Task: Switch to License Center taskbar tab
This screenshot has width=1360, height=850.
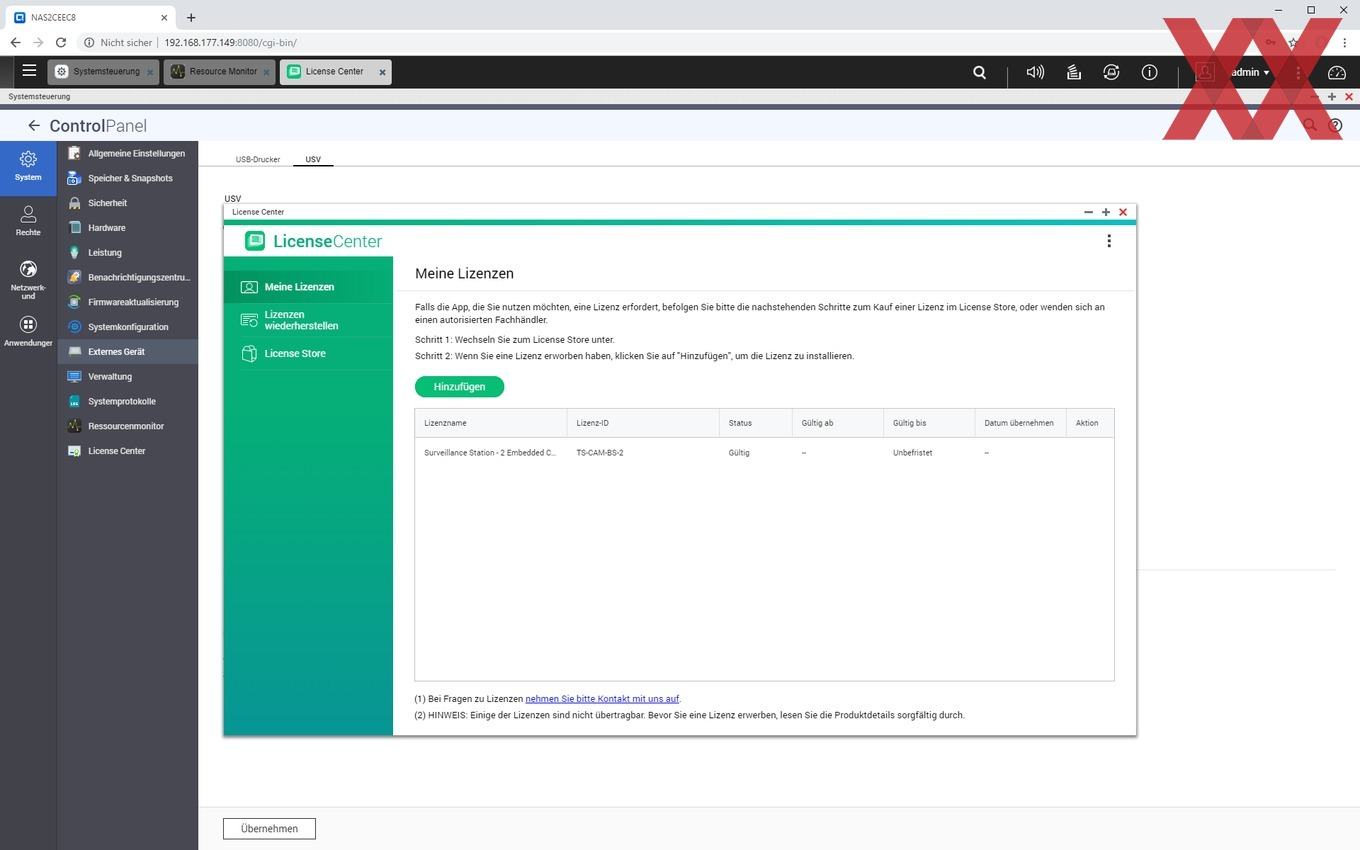Action: tap(335, 72)
